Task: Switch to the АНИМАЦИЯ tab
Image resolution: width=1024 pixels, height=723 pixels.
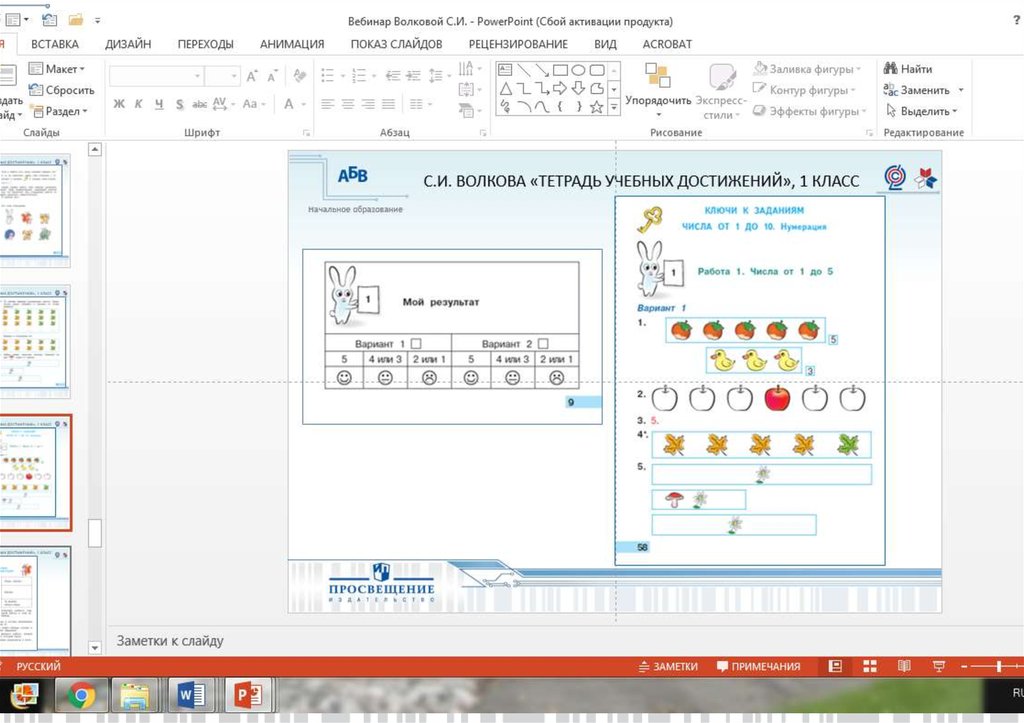Action: [x=292, y=44]
